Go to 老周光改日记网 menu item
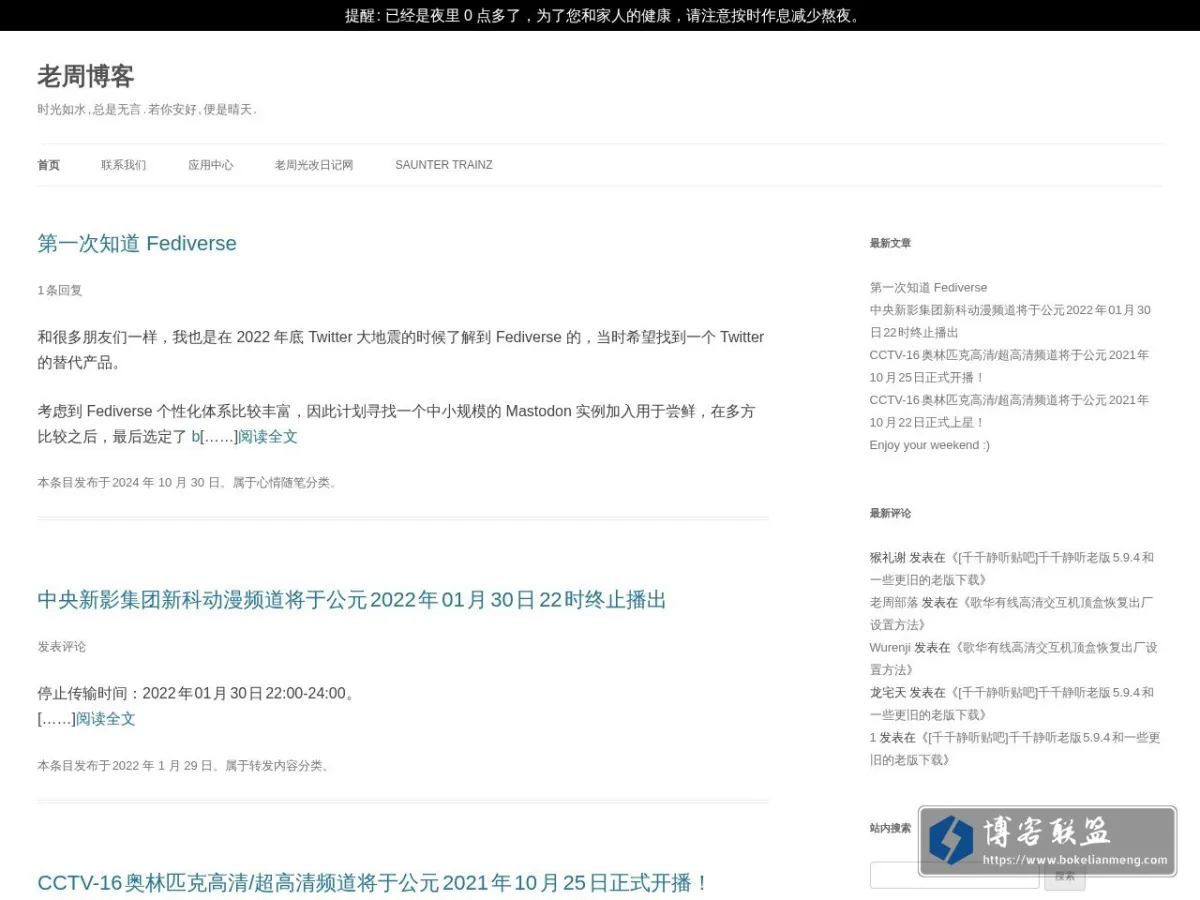This screenshot has height=900, width=1200. pyautogui.click(x=314, y=165)
